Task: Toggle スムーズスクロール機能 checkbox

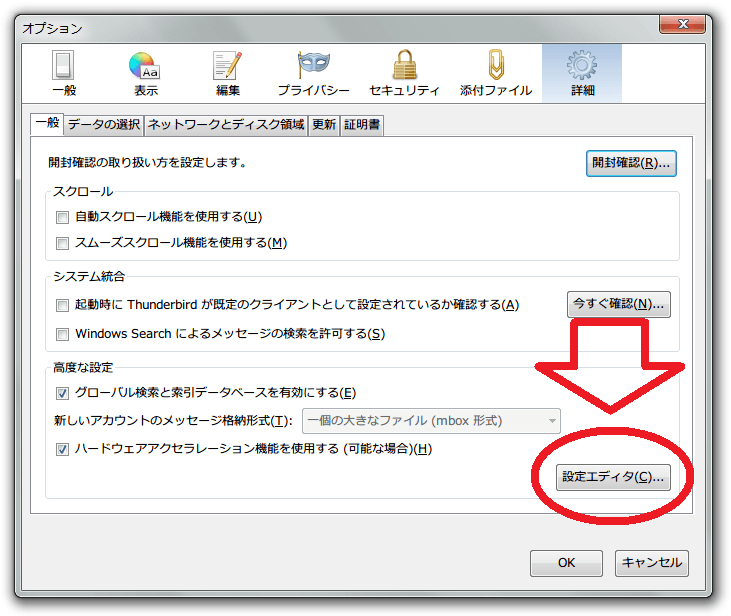Action: [63, 243]
